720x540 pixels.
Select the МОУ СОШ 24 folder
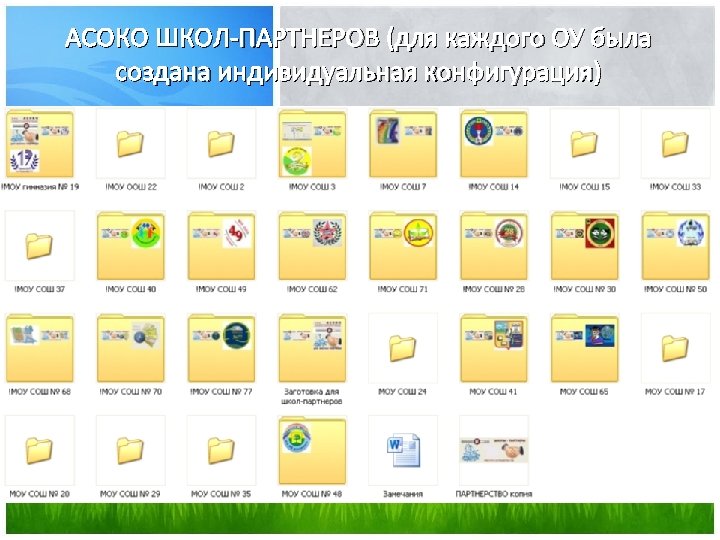(403, 349)
